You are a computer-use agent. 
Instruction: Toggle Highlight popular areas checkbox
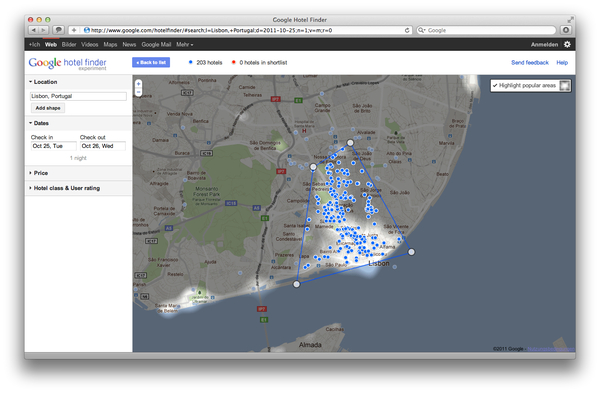(x=495, y=85)
